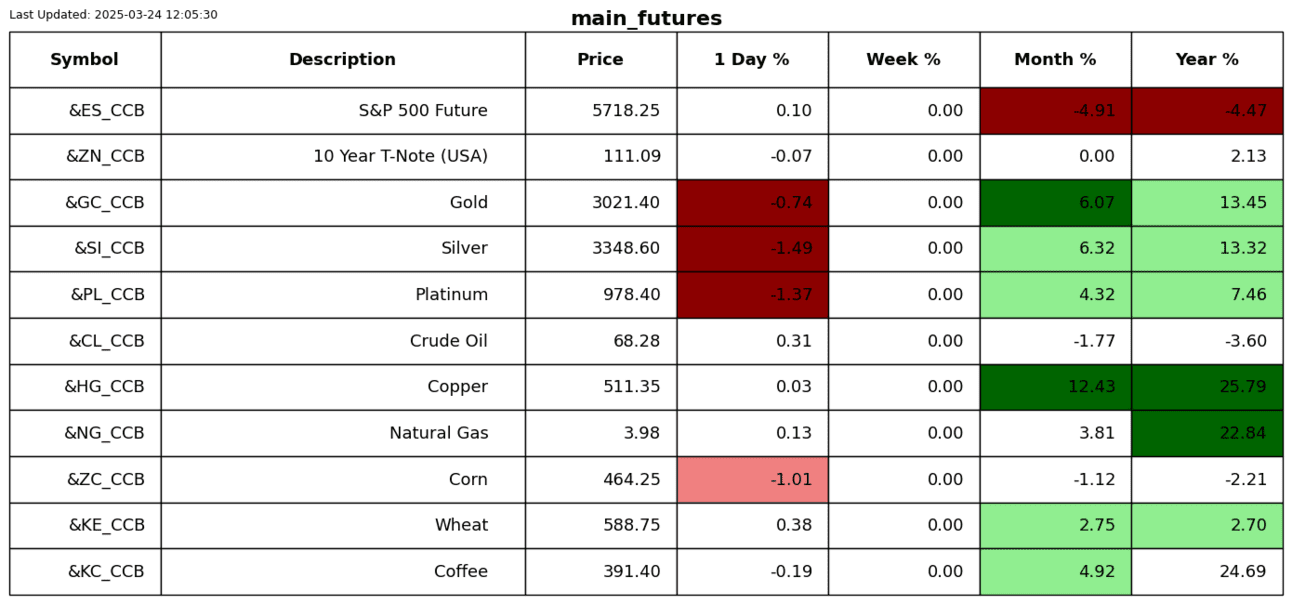Click the Wheat month value 2.75
Image resolution: width=1292 pixels, height=604 pixels.
1055,526
